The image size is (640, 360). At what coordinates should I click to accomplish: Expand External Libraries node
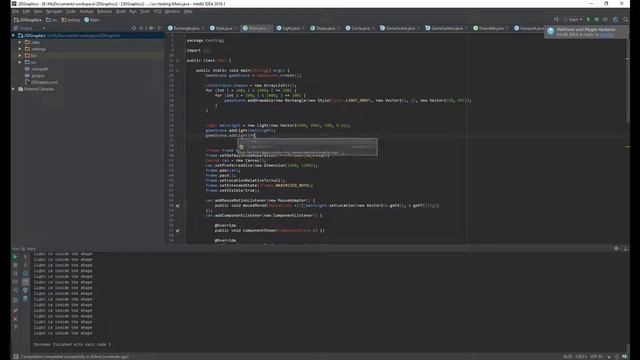[x=13, y=89]
